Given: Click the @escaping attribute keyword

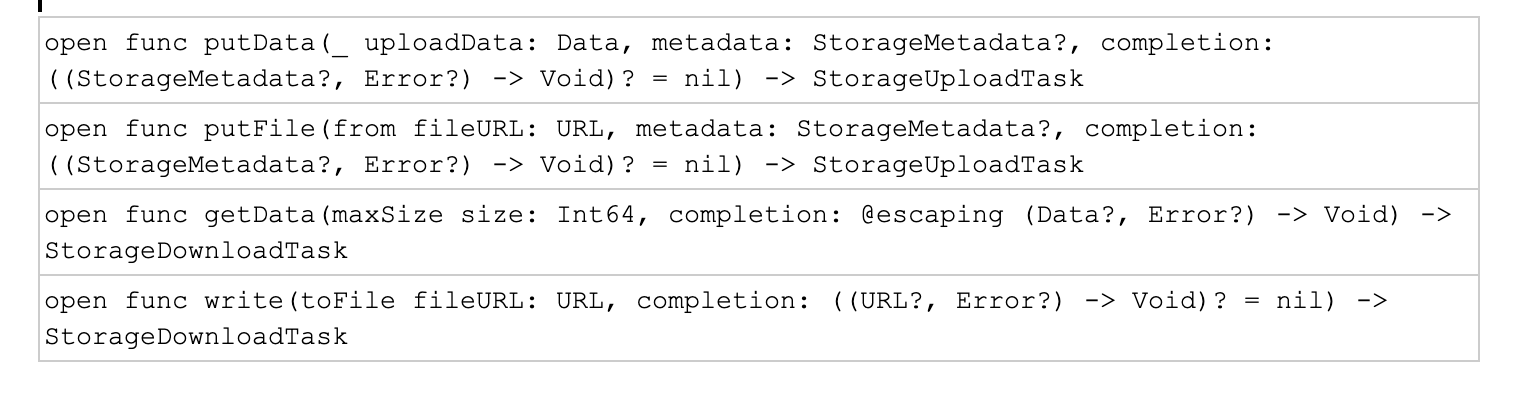Looking at the screenshot, I should (x=927, y=216).
